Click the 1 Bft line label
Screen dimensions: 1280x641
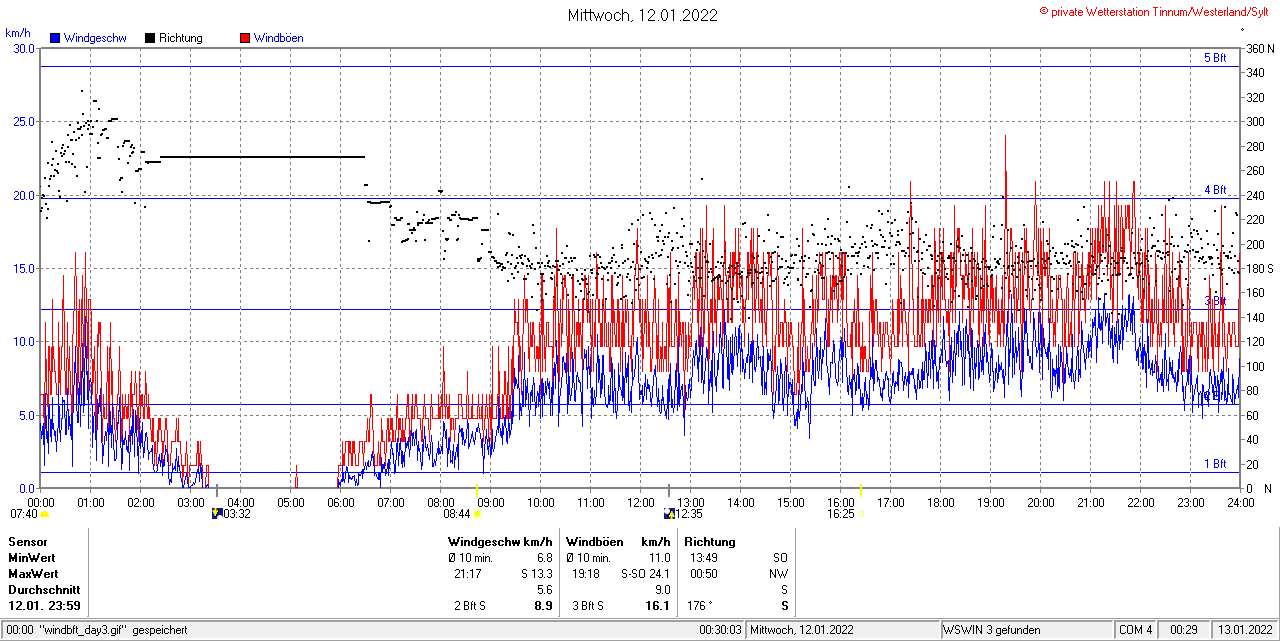pyautogui.click(x=1214, y=464)
